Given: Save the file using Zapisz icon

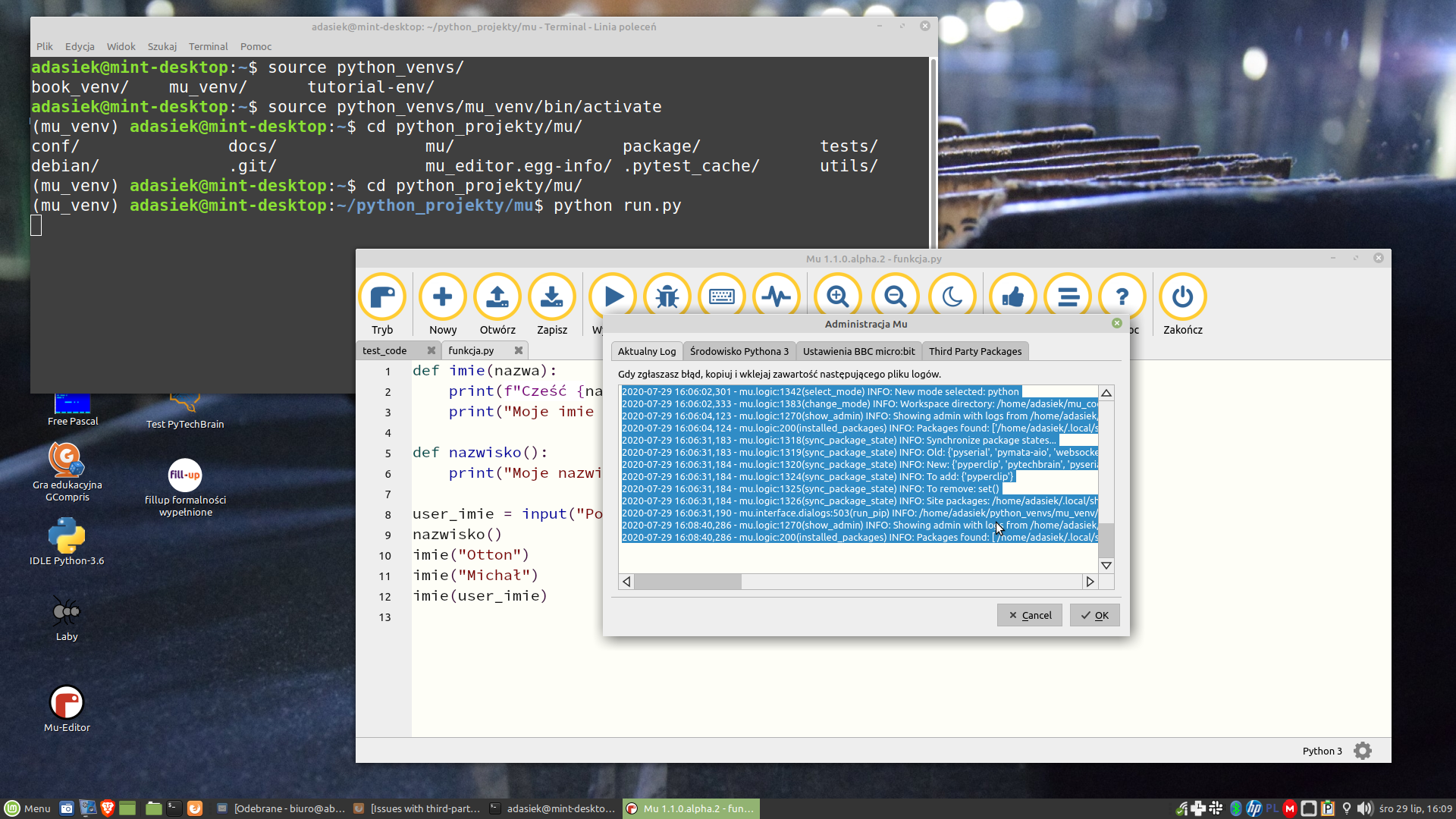Looking at the screenshot, I should coord(552,297).
